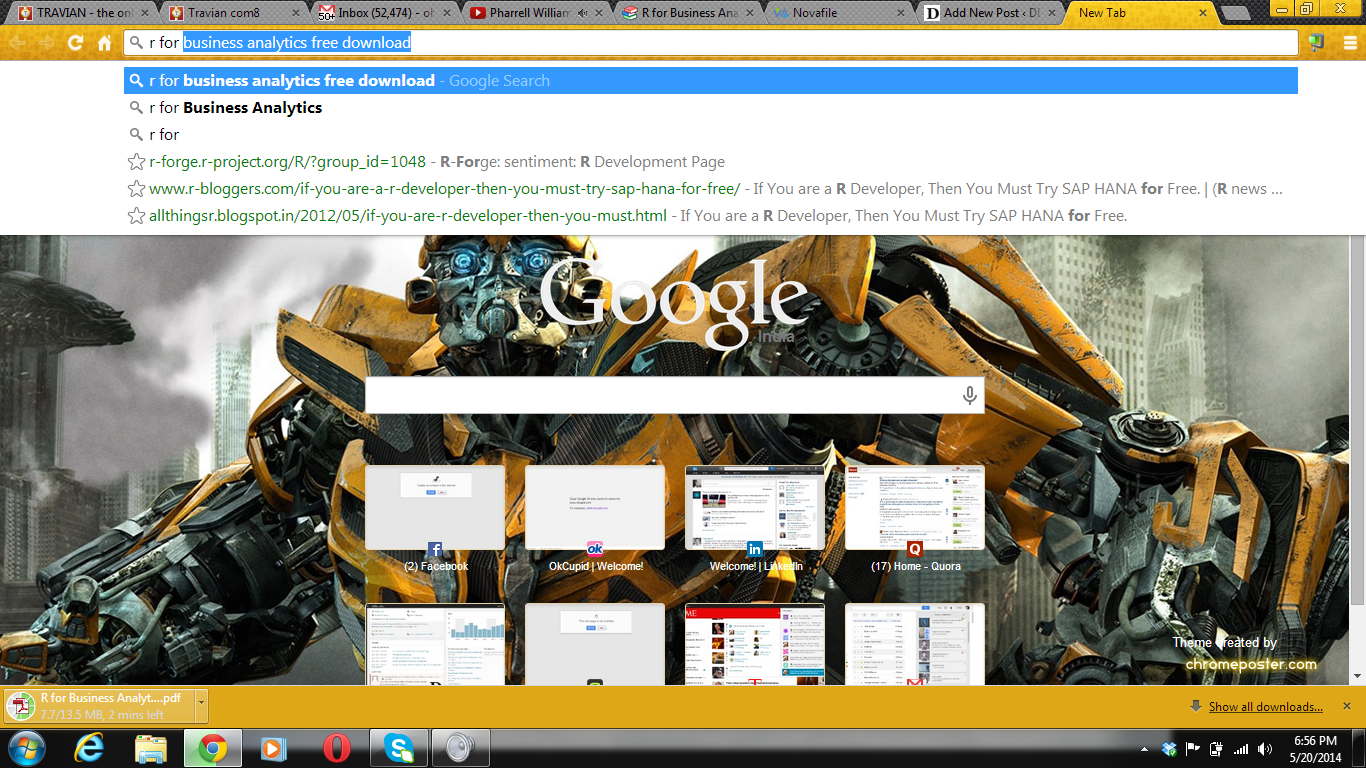The image size is (1366, 768).
Task: Click the Windows Start button
Action: click(26, 747)
